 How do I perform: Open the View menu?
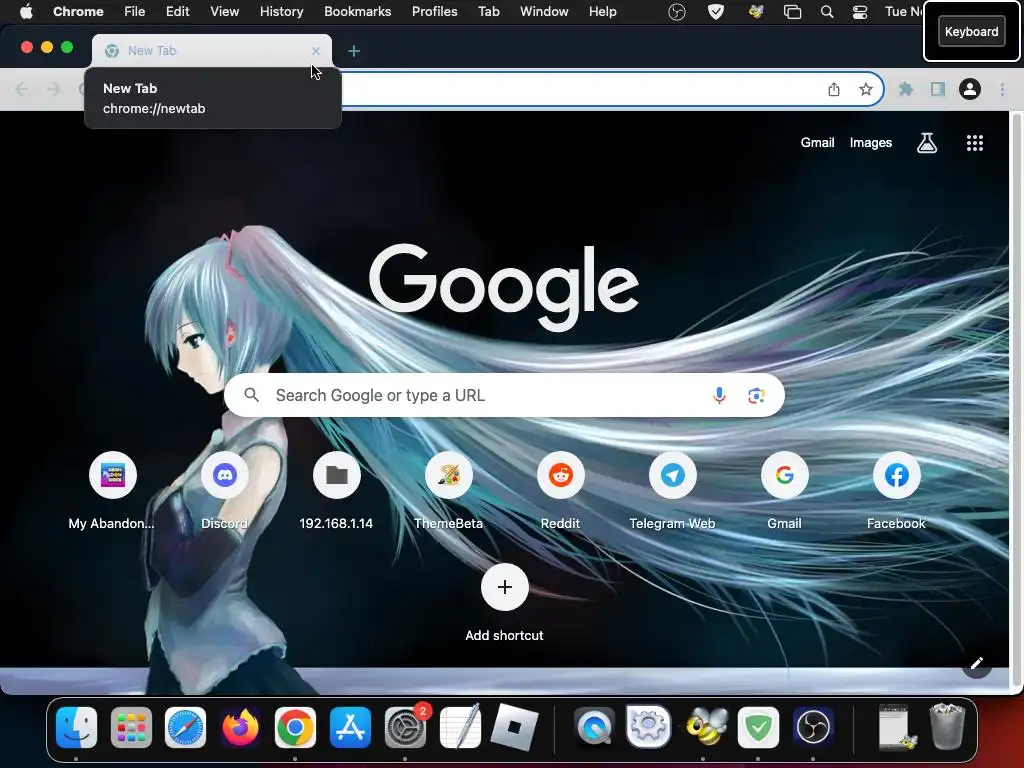pyautogui.click(x=224, y=11)
